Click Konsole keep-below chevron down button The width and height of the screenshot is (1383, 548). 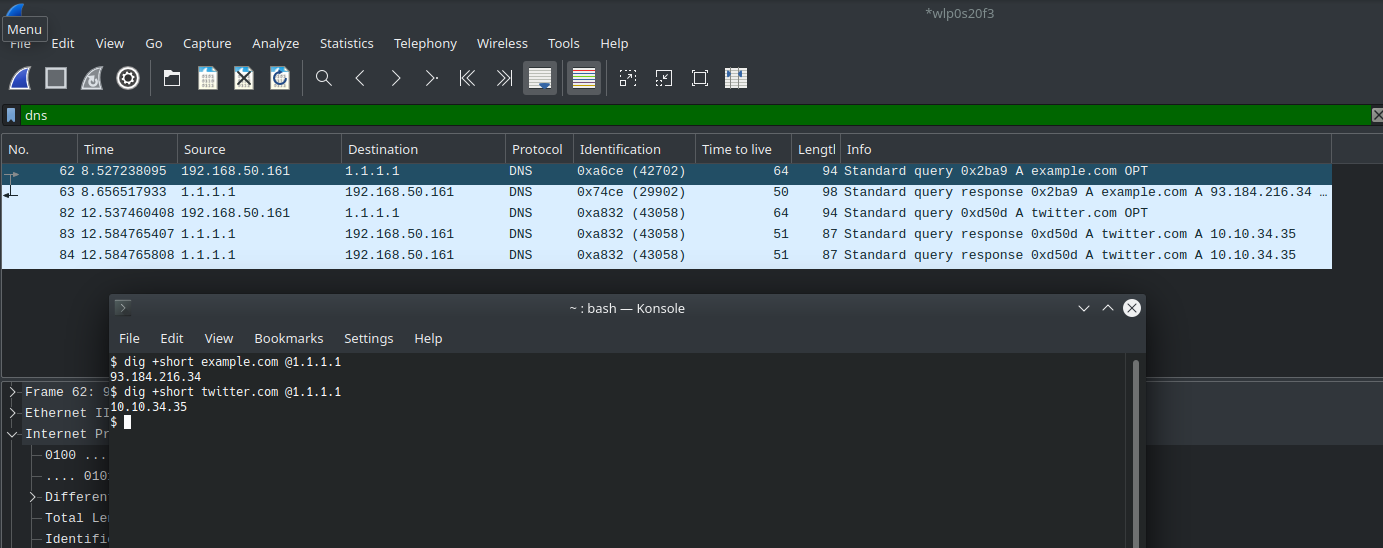pyautogui.click(x=1084, y=308)
